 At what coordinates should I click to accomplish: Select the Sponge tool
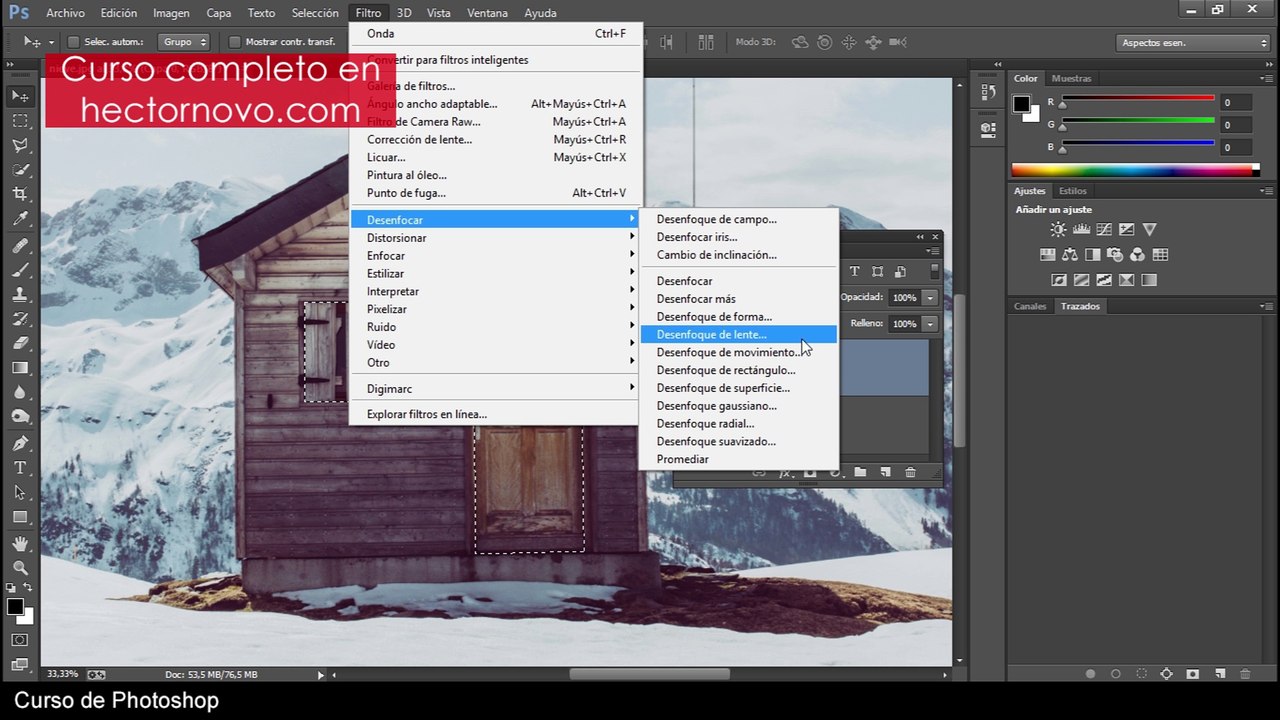tap(20, 417)
